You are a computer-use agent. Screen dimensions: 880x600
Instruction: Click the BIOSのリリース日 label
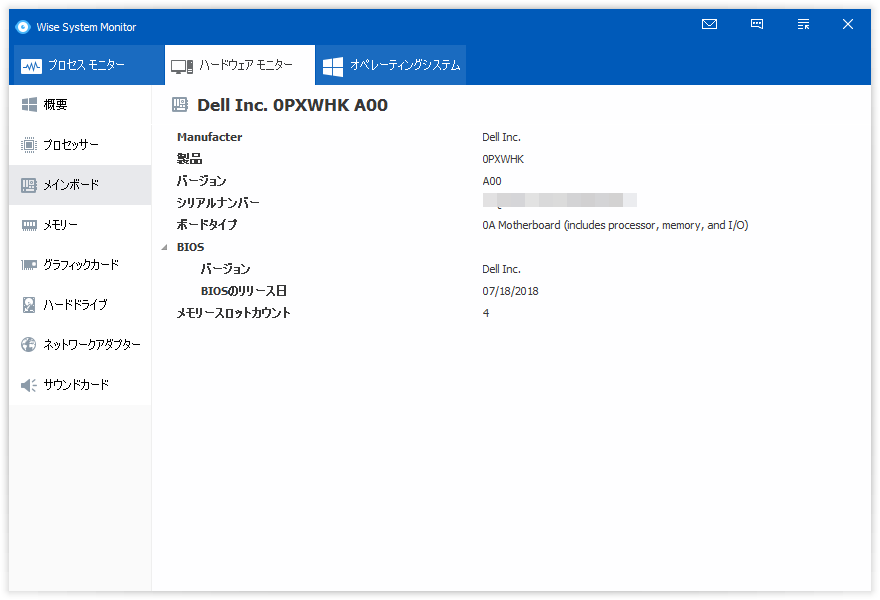click(x=244, y=291)
